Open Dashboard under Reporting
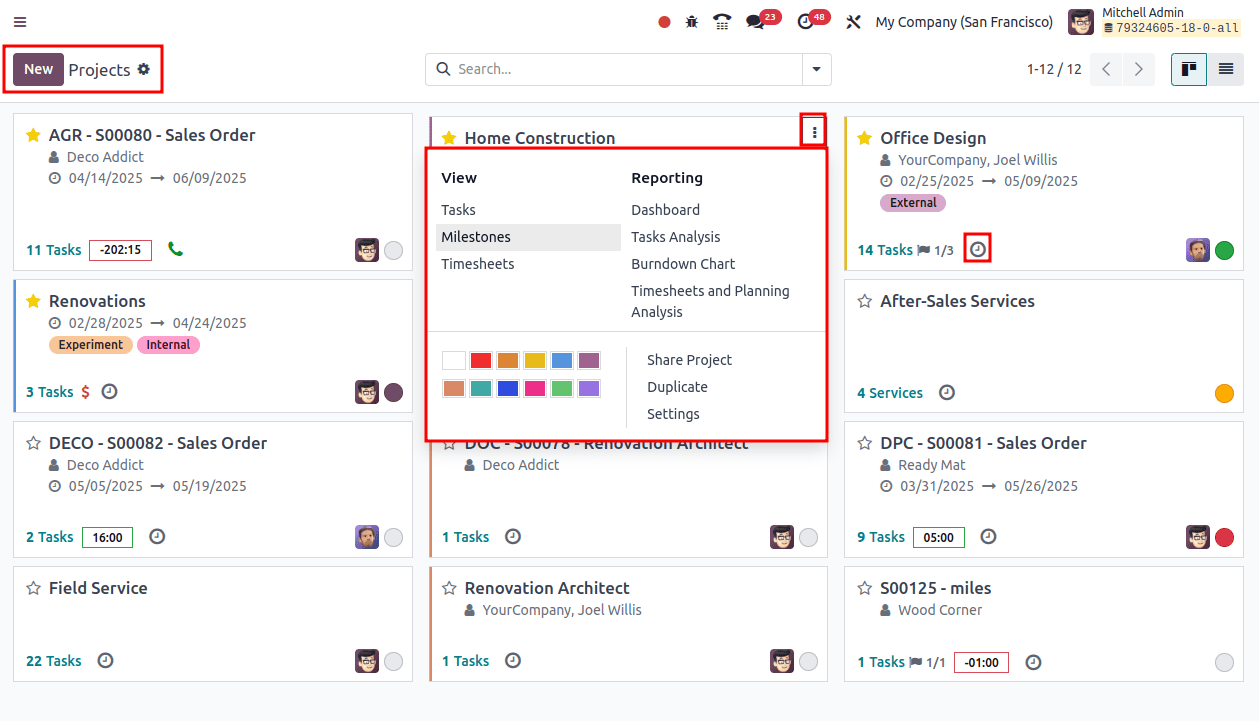The width and height of the screenshot is (1259, 721). pyautogui.click(x=665, y=210)
